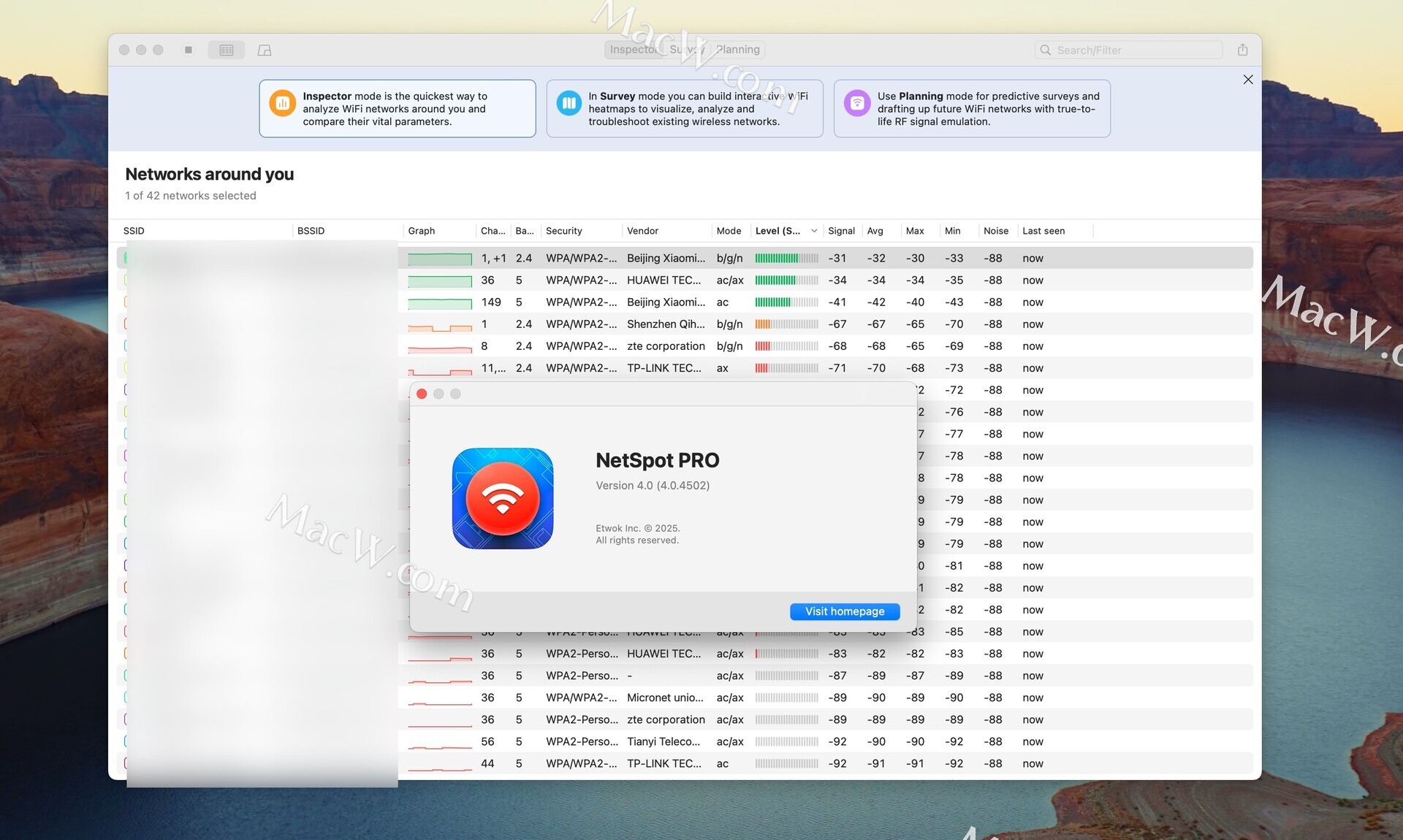Click the '149' channel cell
This screenshot has width=1403, height=840.
[x=491, y=302]
